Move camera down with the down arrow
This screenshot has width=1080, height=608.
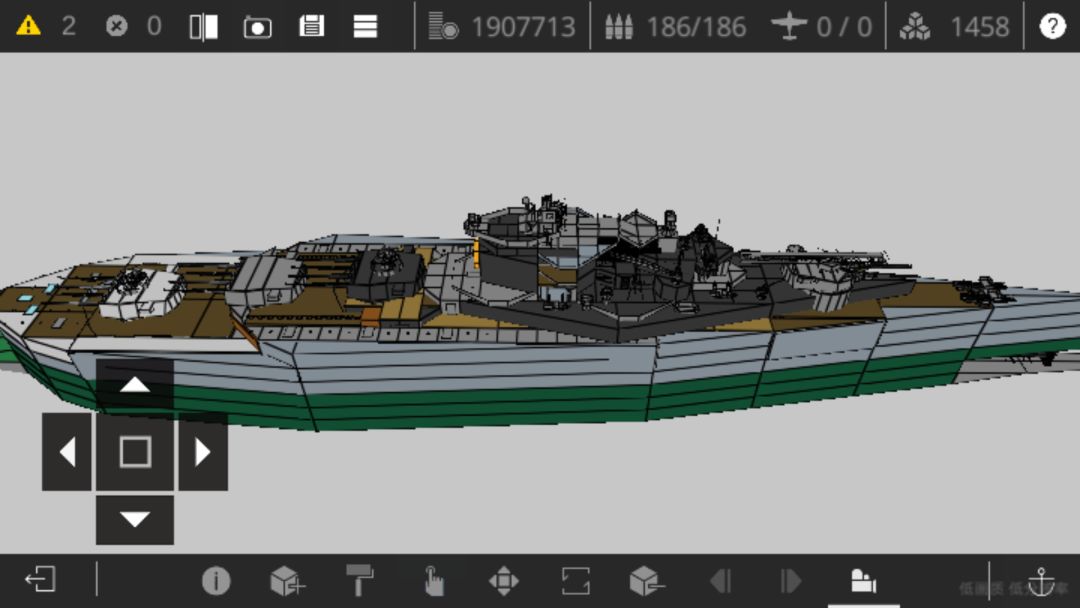[135, 519]
